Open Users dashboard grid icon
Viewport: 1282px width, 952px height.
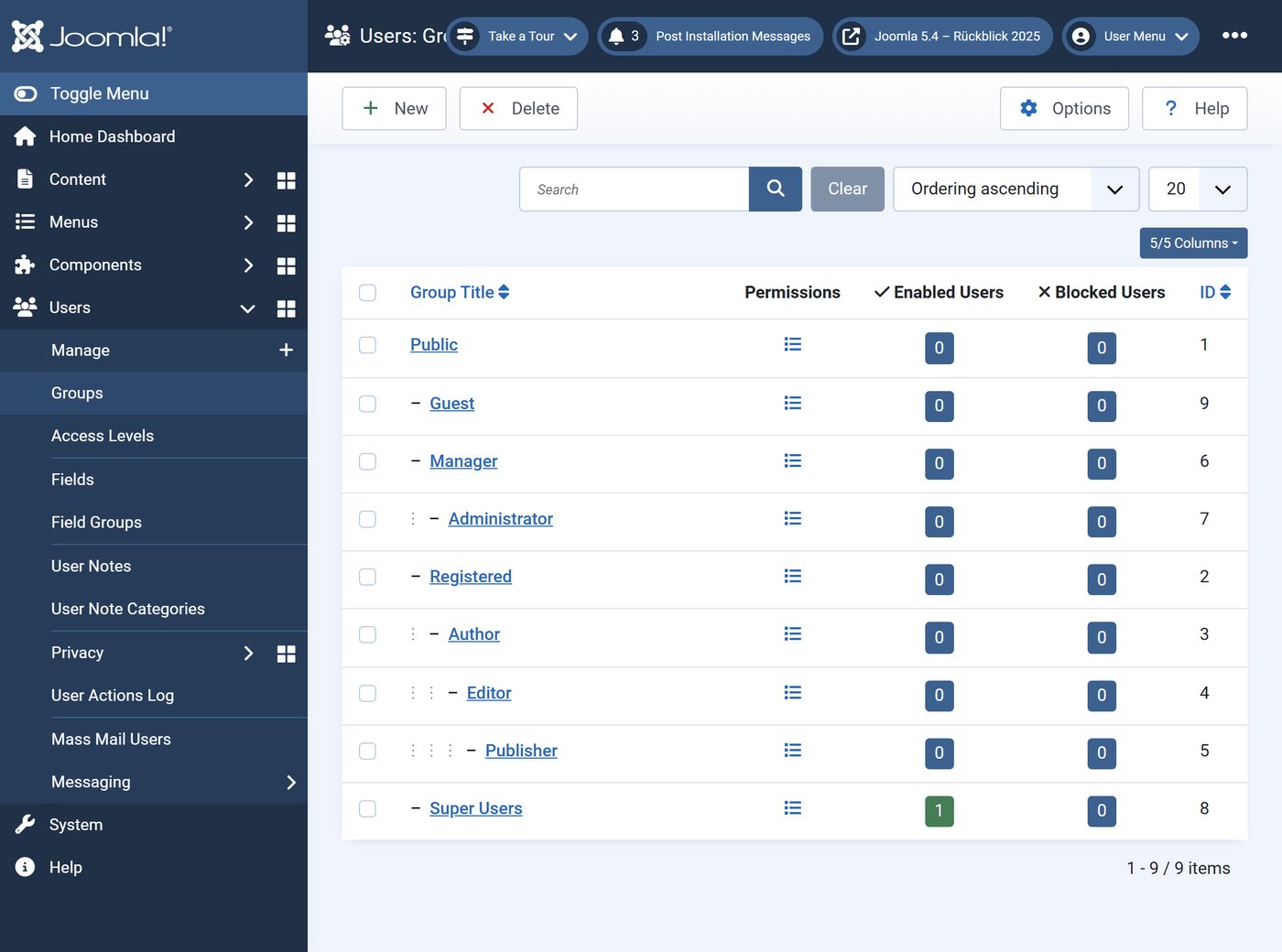286,308
